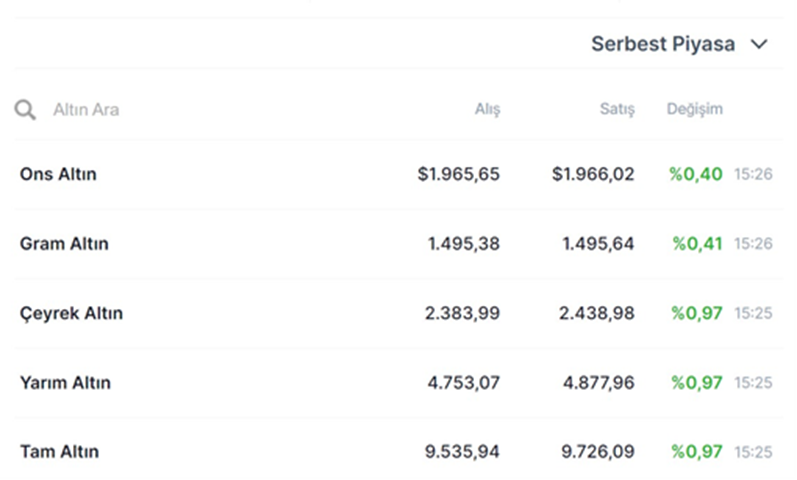Select the Çeyrek Altın entry

coord(71,313)
